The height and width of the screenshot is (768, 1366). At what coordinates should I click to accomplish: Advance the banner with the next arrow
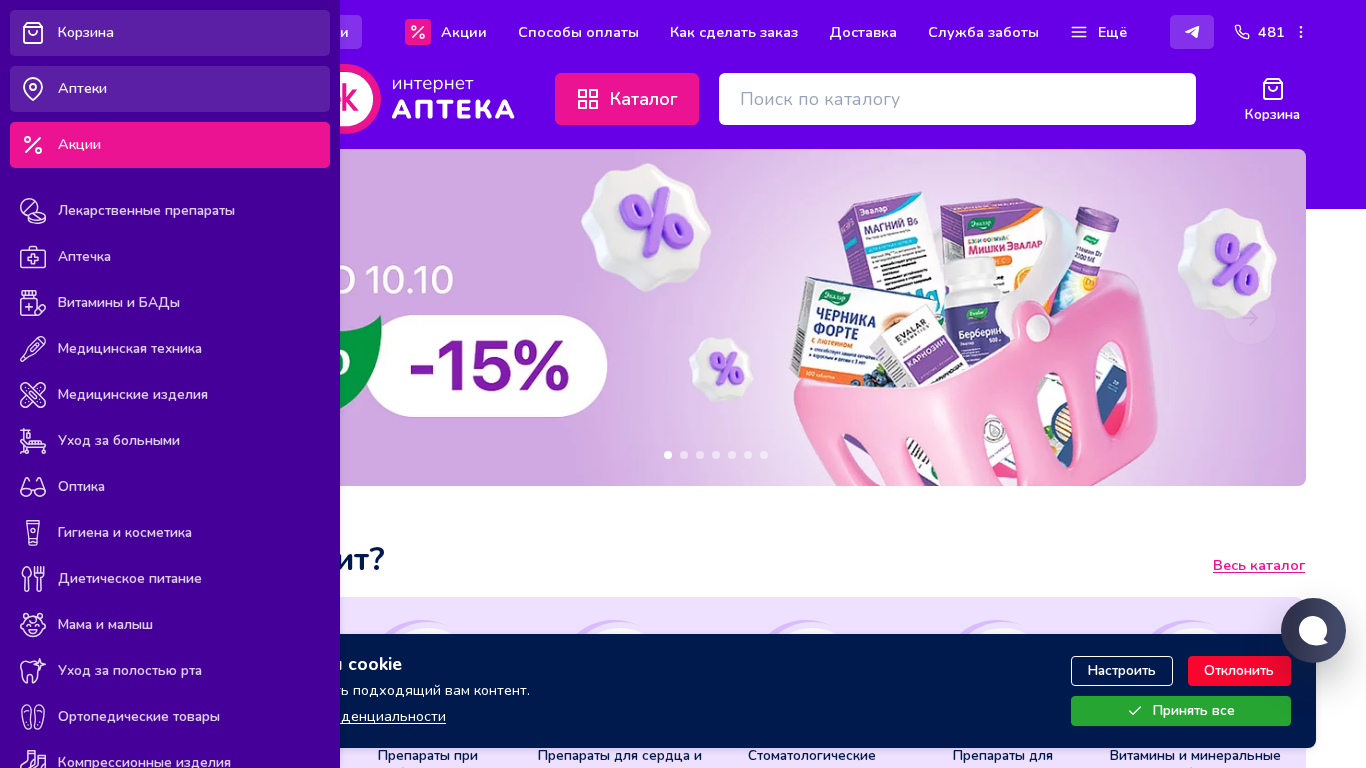(1250, 318)
